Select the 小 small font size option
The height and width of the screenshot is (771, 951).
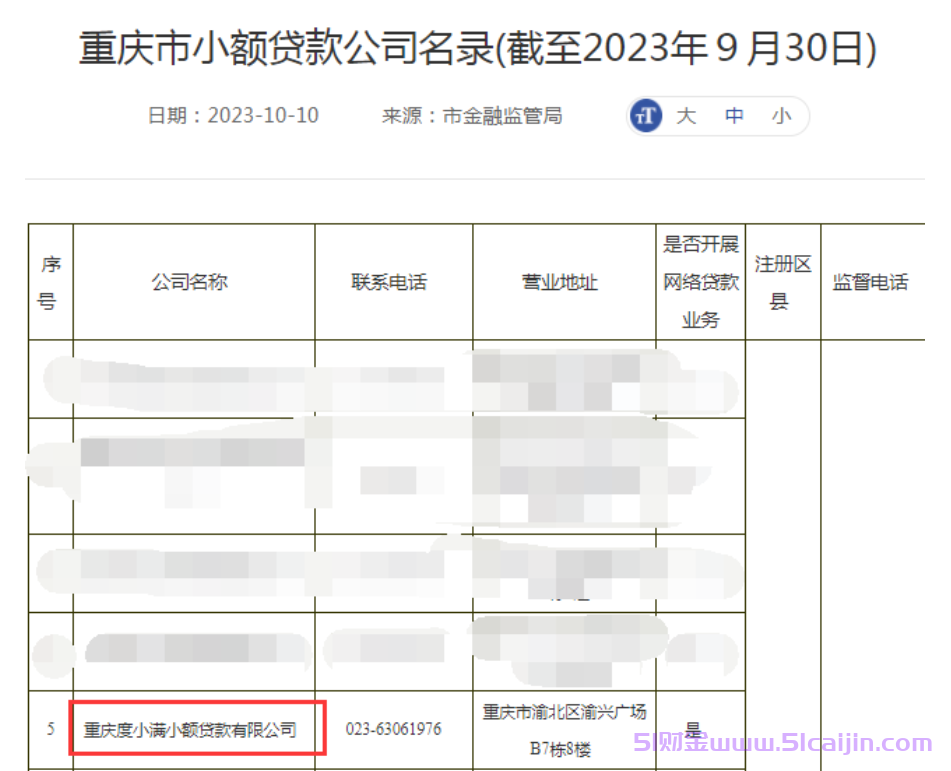(x=781, y=116)
